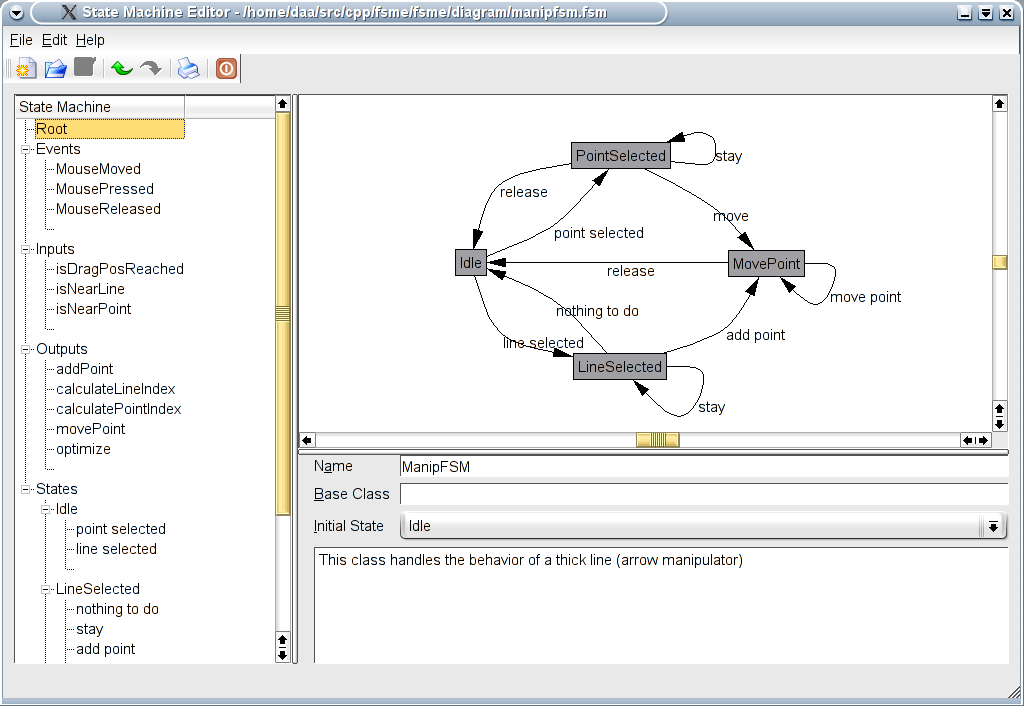Click the diagram's horizontal scrollbar thumb

[x=658, y=440]
